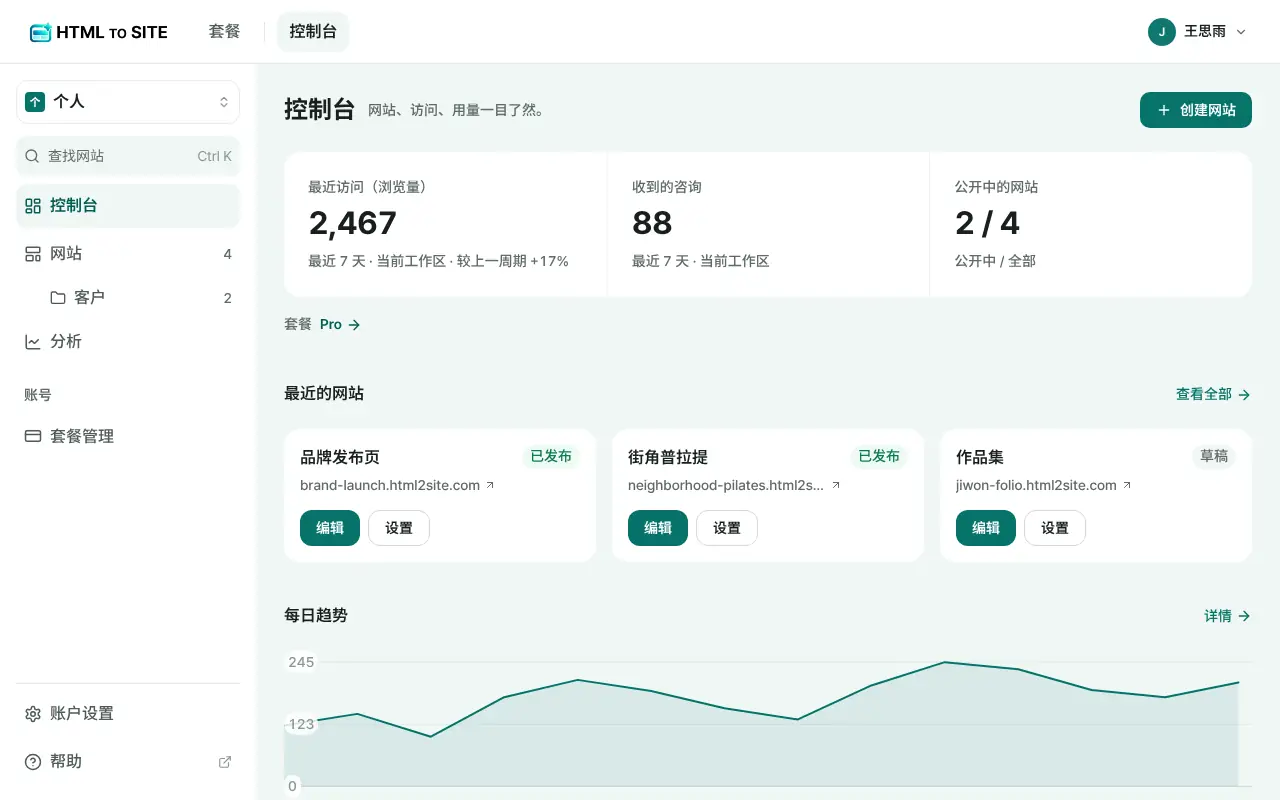Click 设置 on the 品牌发布页 card
The image size is (1280, 800).
click(x=399, y=528)
